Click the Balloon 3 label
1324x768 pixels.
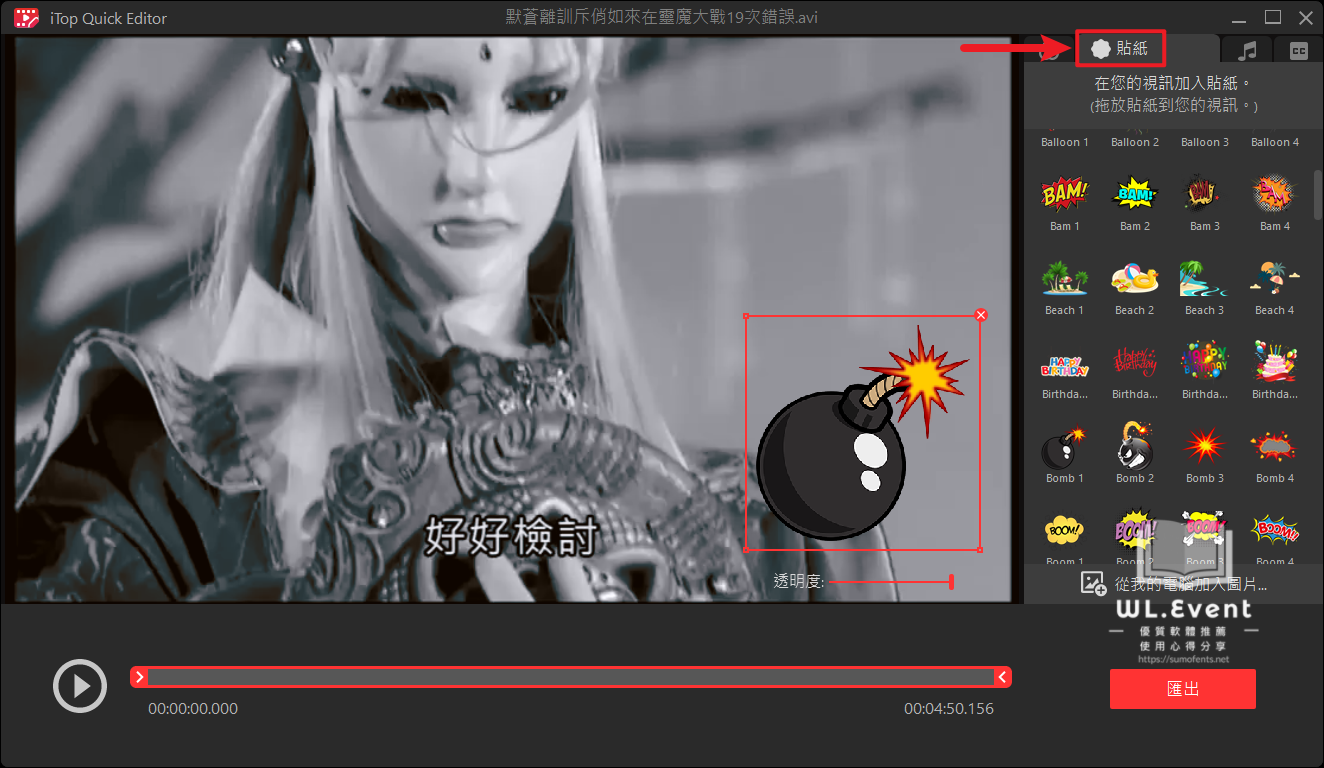(x=1204, y=142)
